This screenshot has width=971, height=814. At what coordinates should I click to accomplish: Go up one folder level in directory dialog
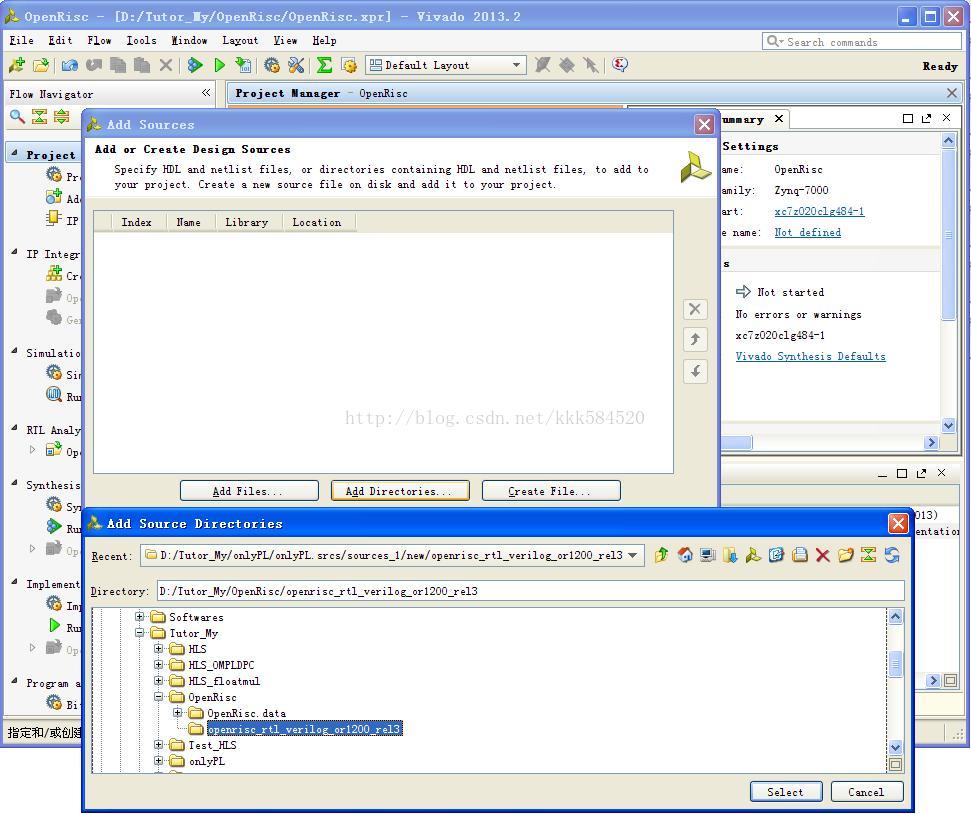point(661,555)
